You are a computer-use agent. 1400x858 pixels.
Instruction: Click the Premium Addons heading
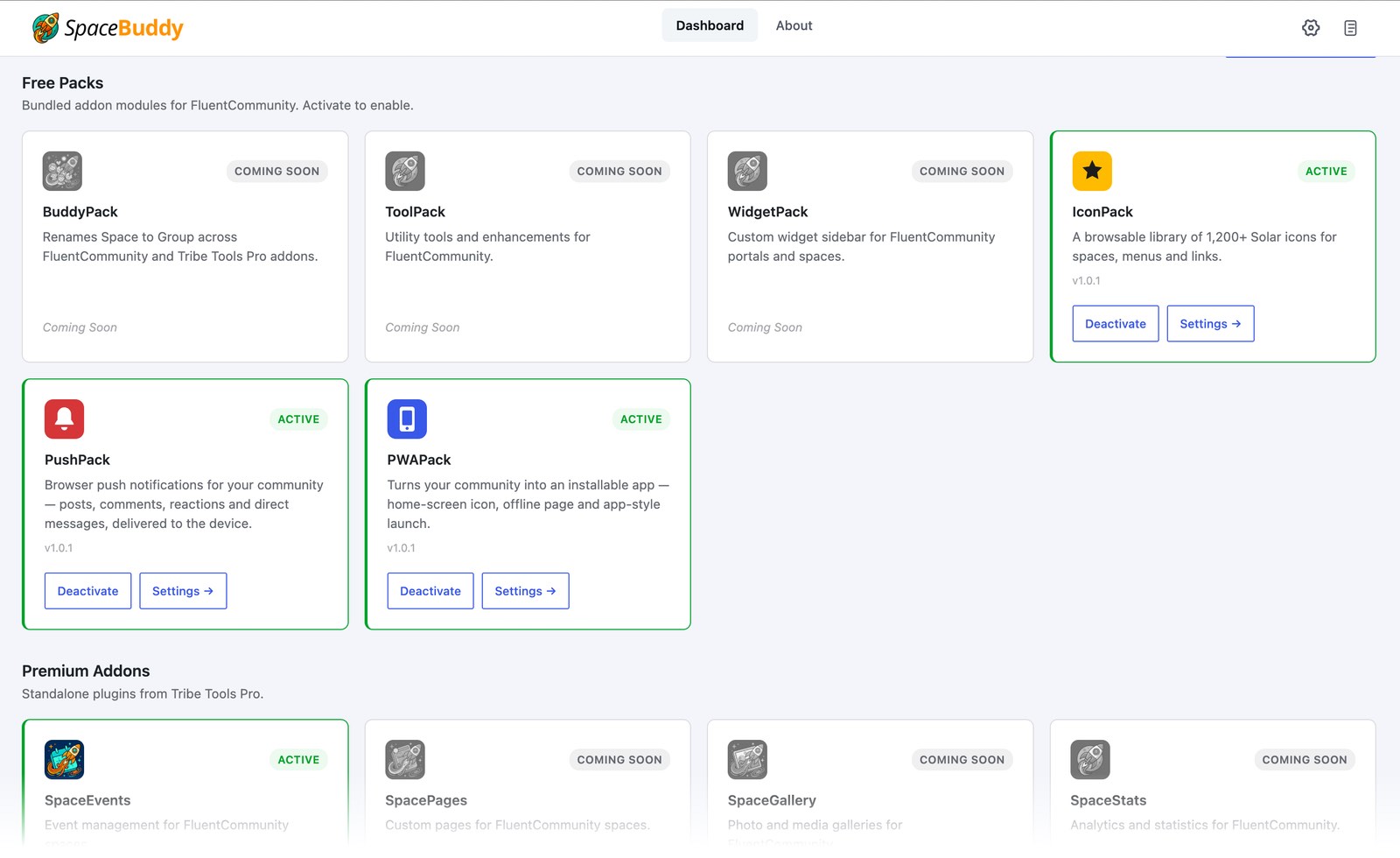point(86,672)
